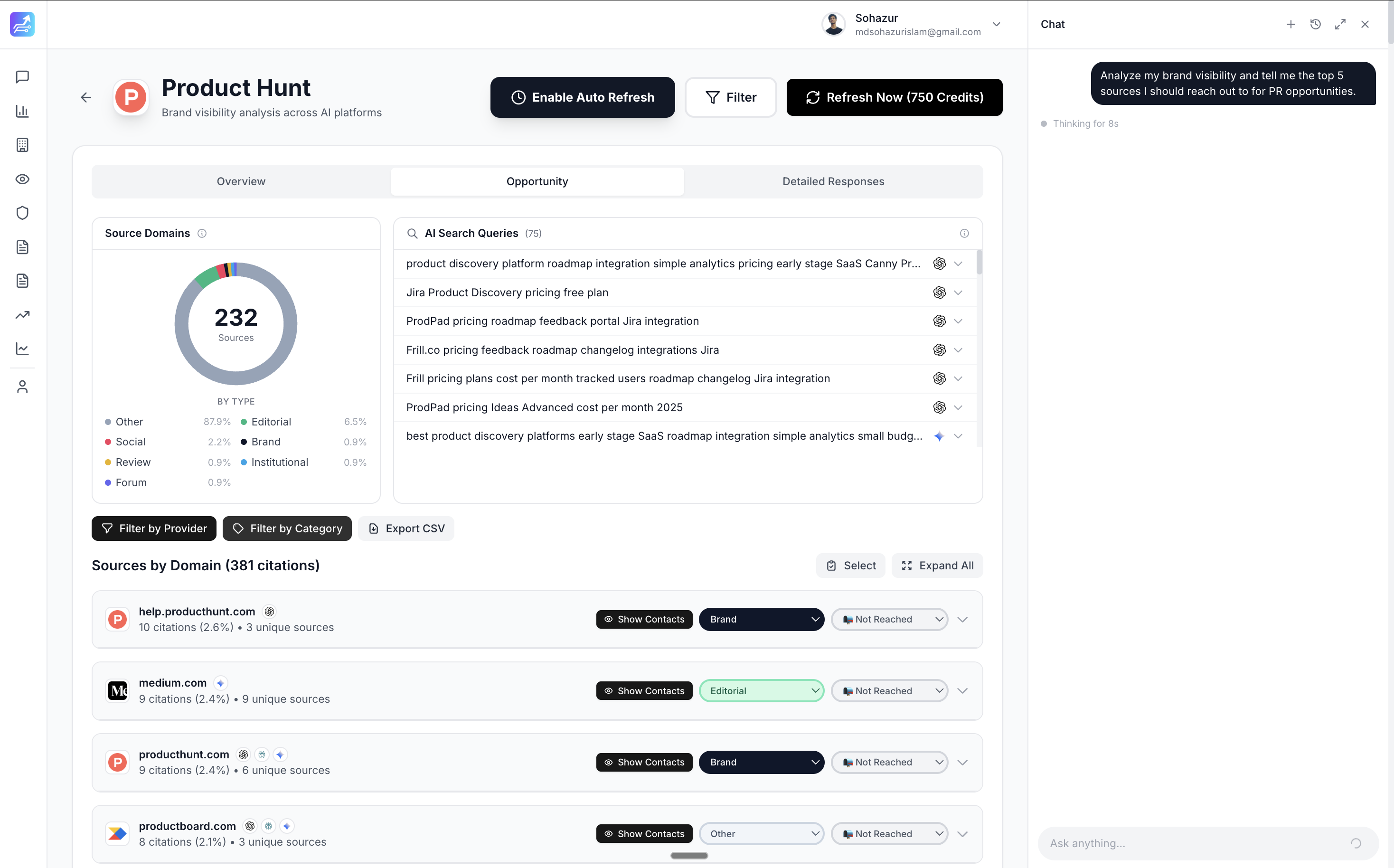
Task: Select the trending arrow icon in sidebar
Action: coord(22,315)
